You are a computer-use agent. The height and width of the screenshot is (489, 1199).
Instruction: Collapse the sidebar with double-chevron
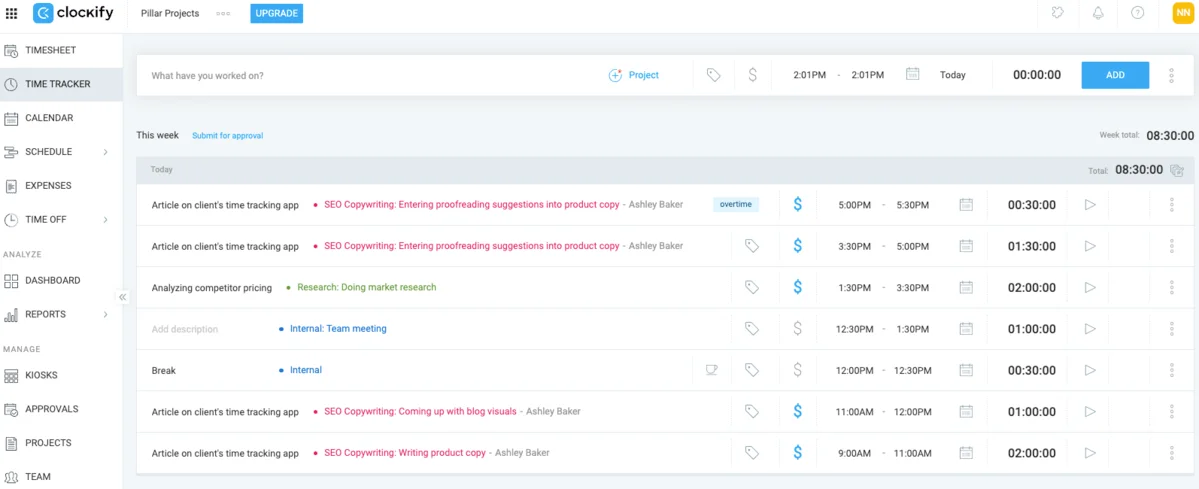tap(122, 297)
